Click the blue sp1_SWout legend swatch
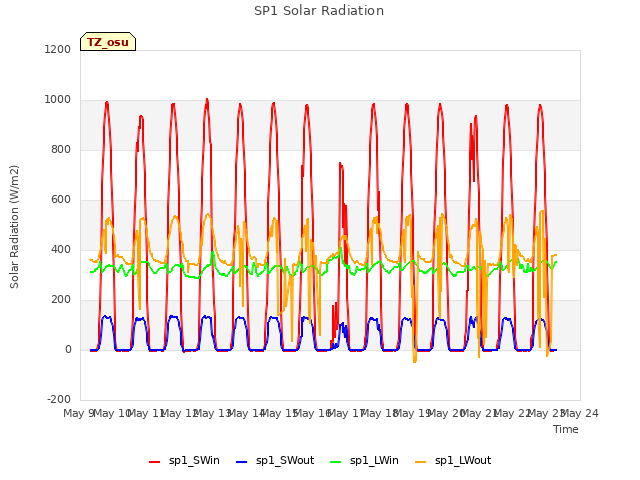The width and height of the screenshot is (640, 480). [242, 462]
